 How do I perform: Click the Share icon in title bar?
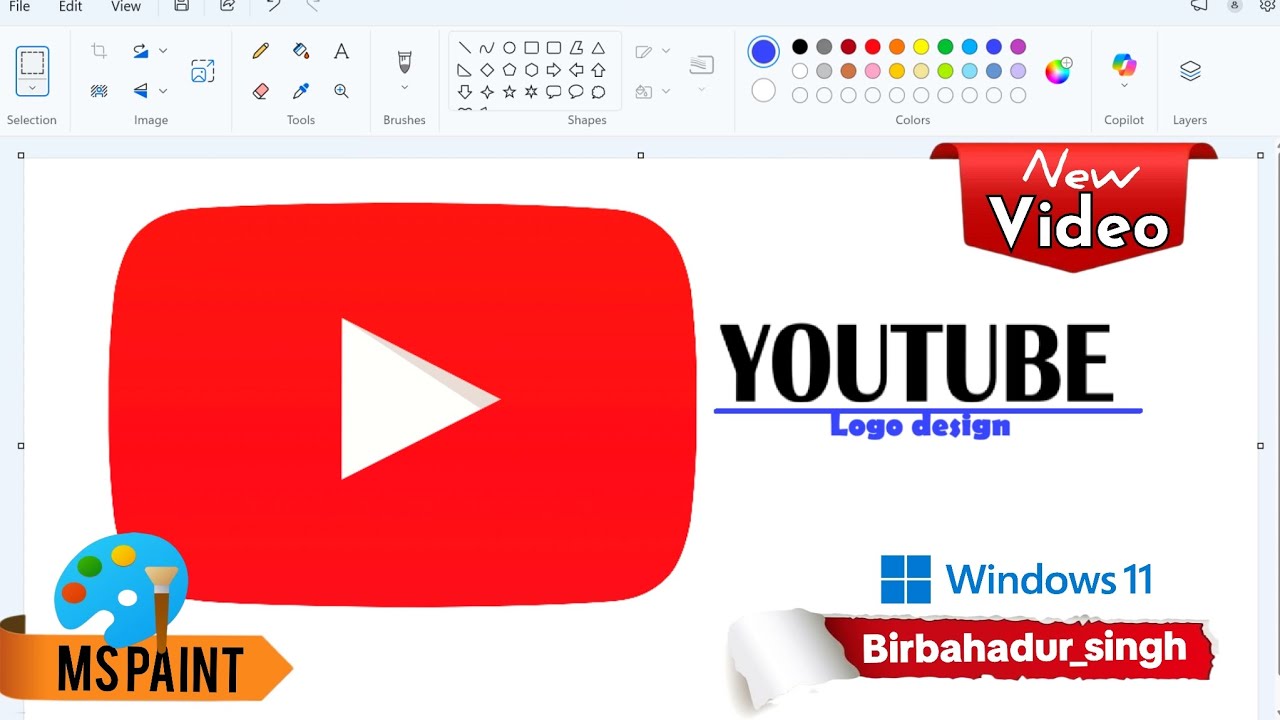[227, 6]
